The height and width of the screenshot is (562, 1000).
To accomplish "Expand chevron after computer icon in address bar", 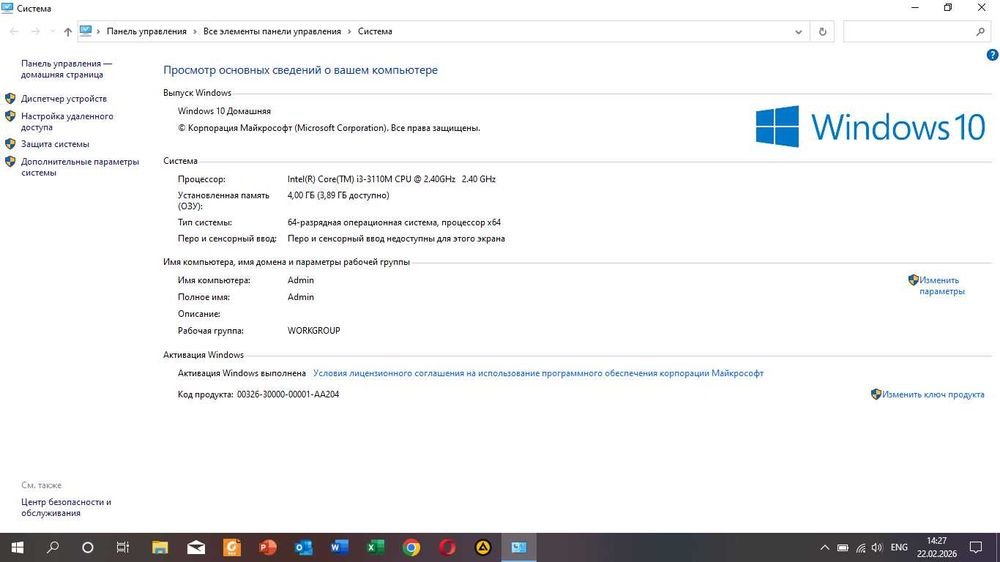I will [x=98, y=31].
